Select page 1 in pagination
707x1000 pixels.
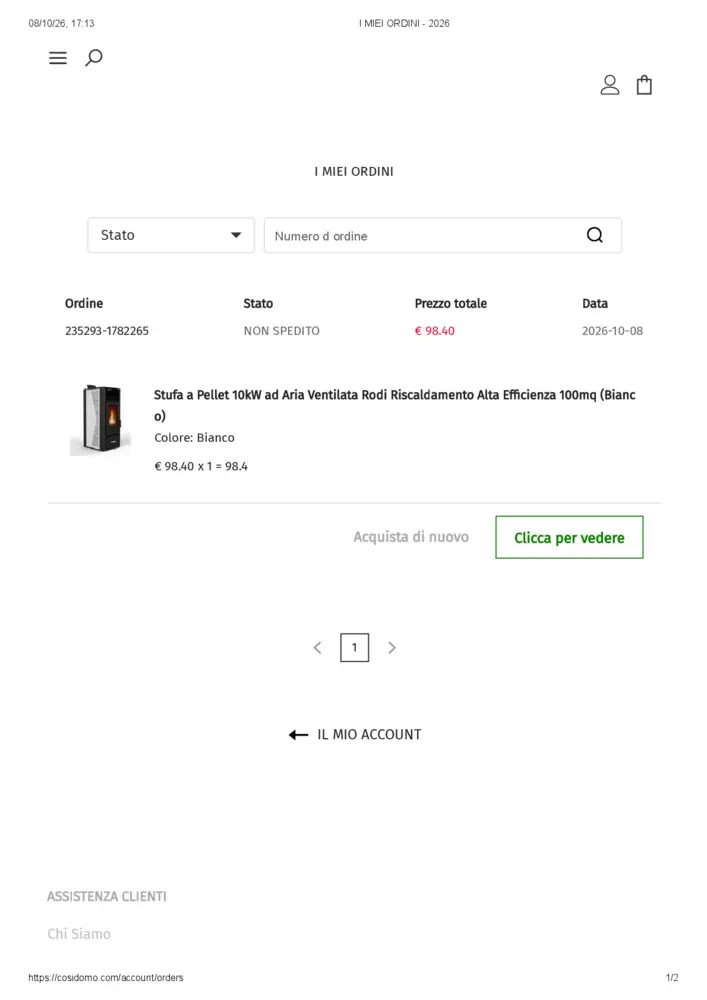(x=354, y=647)
